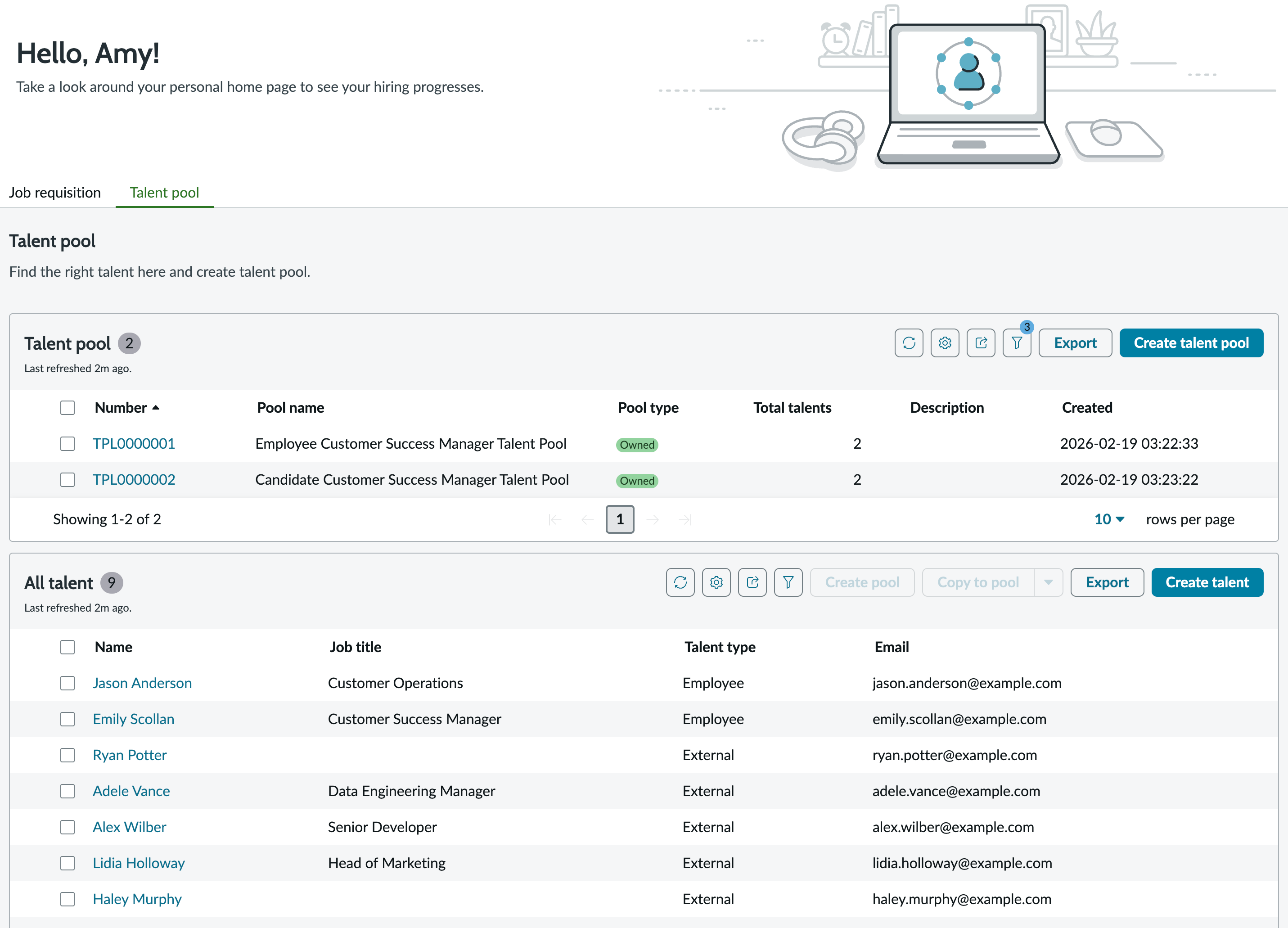Open Jason Anderson's profile link
Image resolution: width=1288 pixels, height=928 pixels.
[x=142, y=683]
